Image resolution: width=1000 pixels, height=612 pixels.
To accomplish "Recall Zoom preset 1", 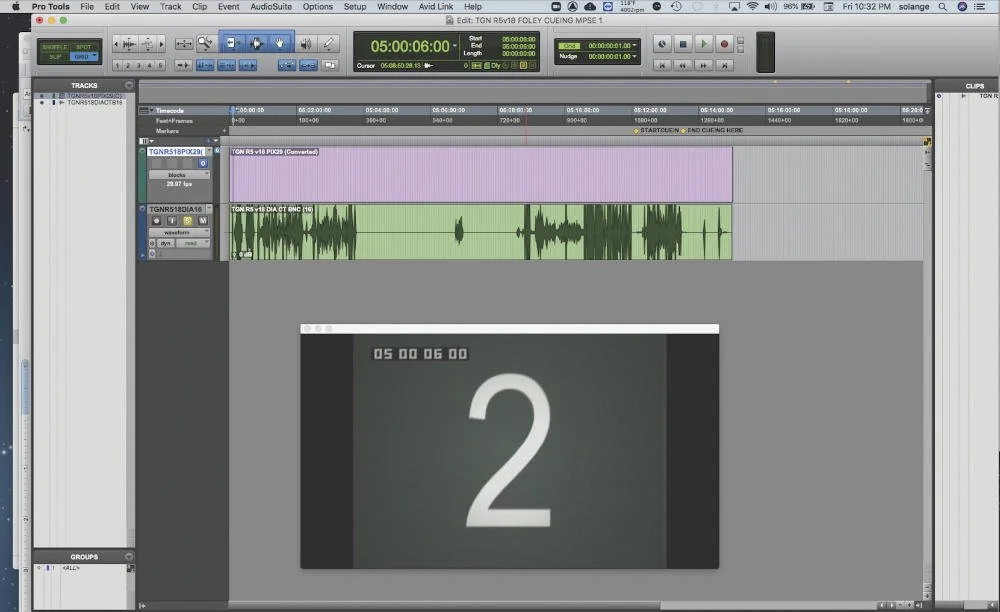I will tap(117, 66).
